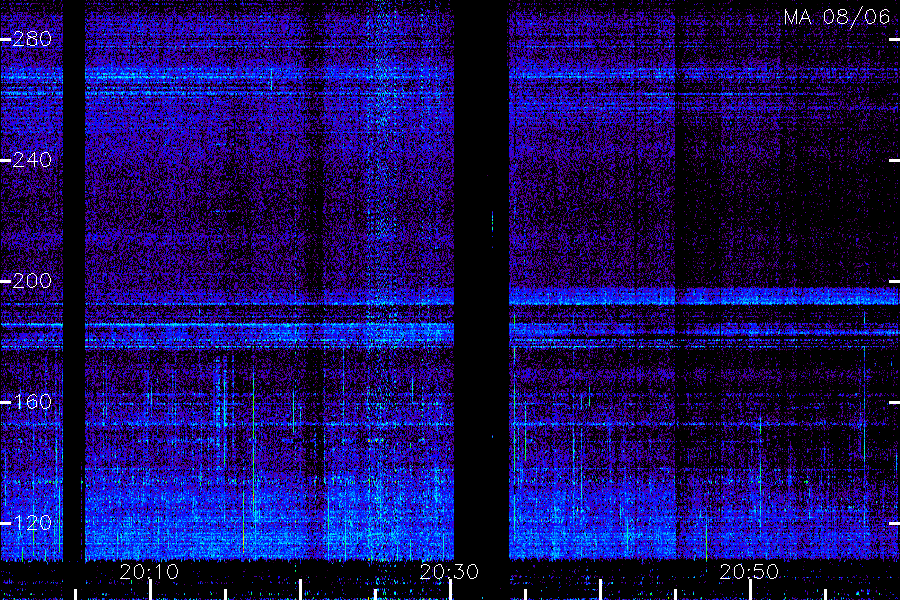
Task: Click the 160 frequency axis label
Action: [x=32, y=401]
